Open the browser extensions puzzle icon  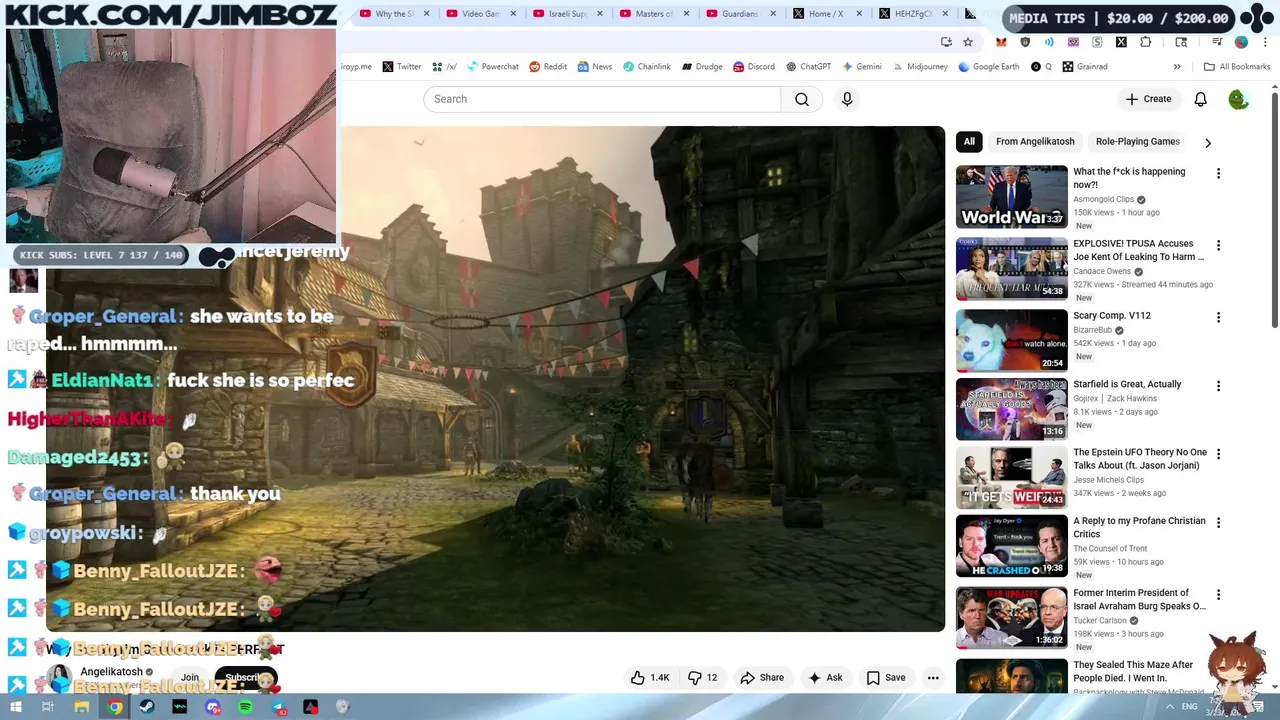[1146, 42]
